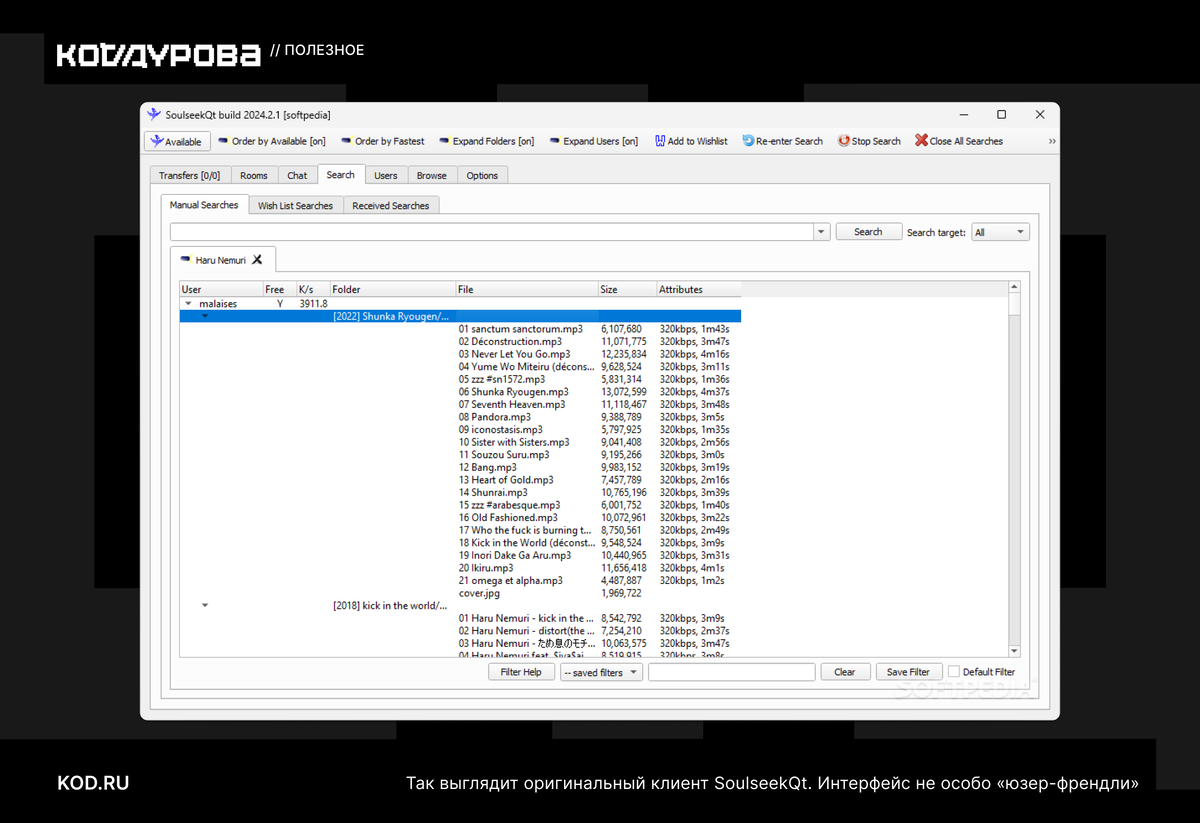Switch to the Rooms tab

(x=254, y=175)
